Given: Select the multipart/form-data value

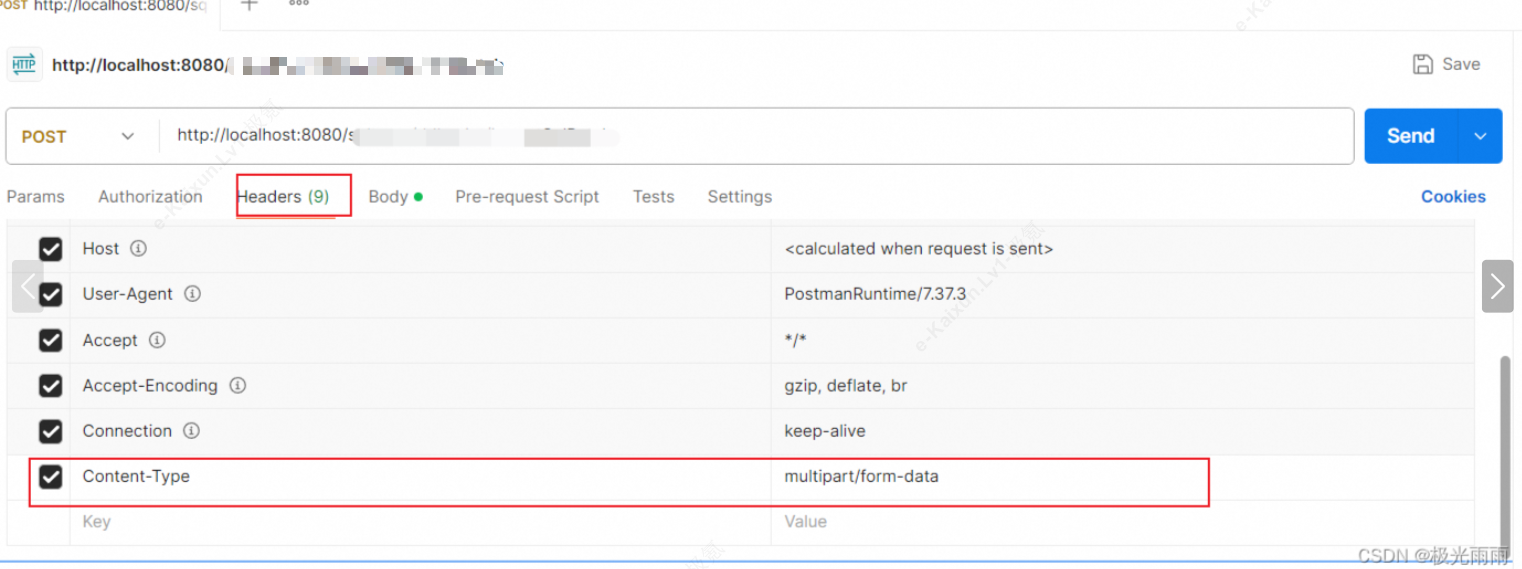Looking at the screenshot, I should tap(861, 477).
